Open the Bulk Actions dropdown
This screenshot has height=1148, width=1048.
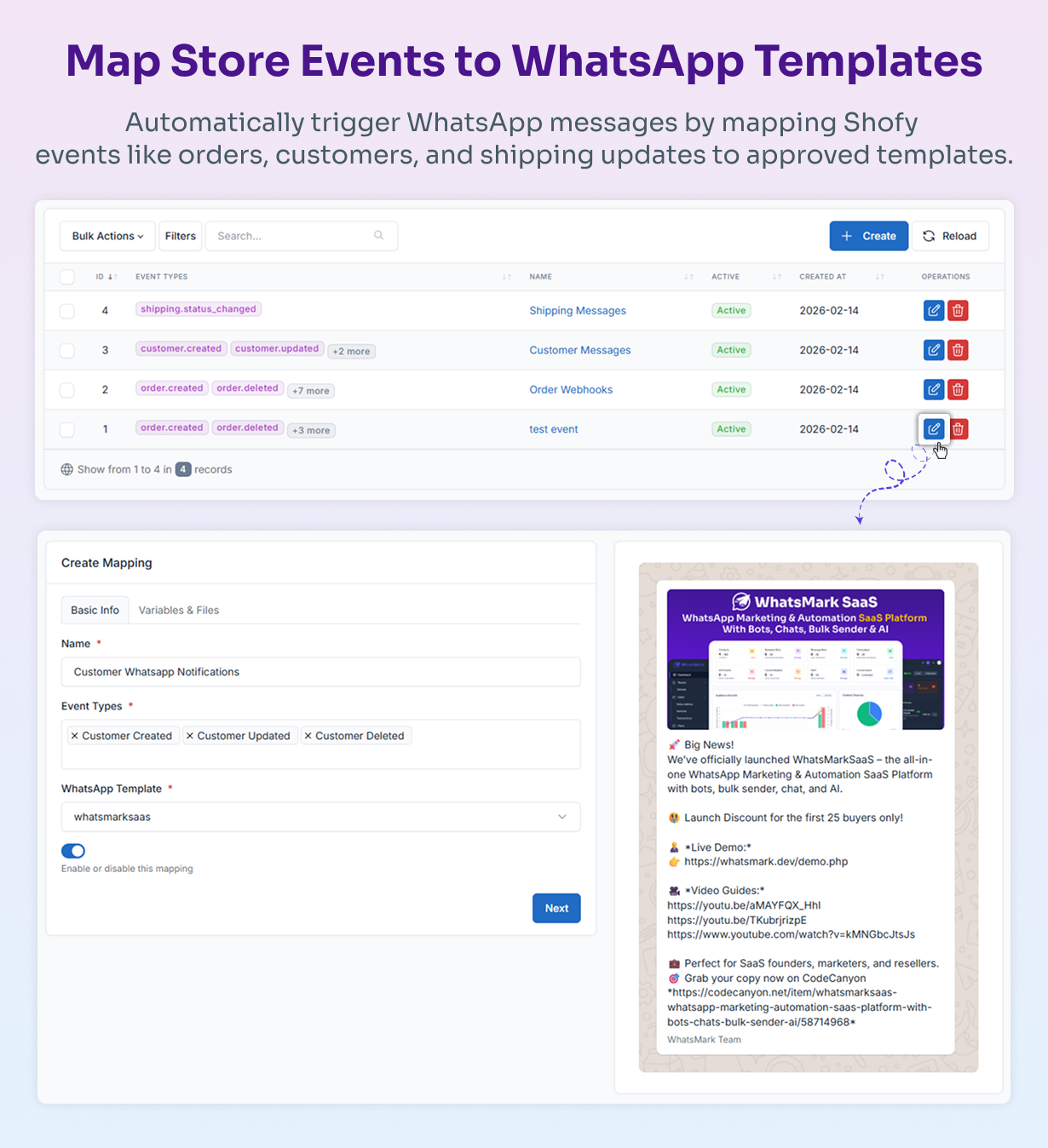(107, 236)
